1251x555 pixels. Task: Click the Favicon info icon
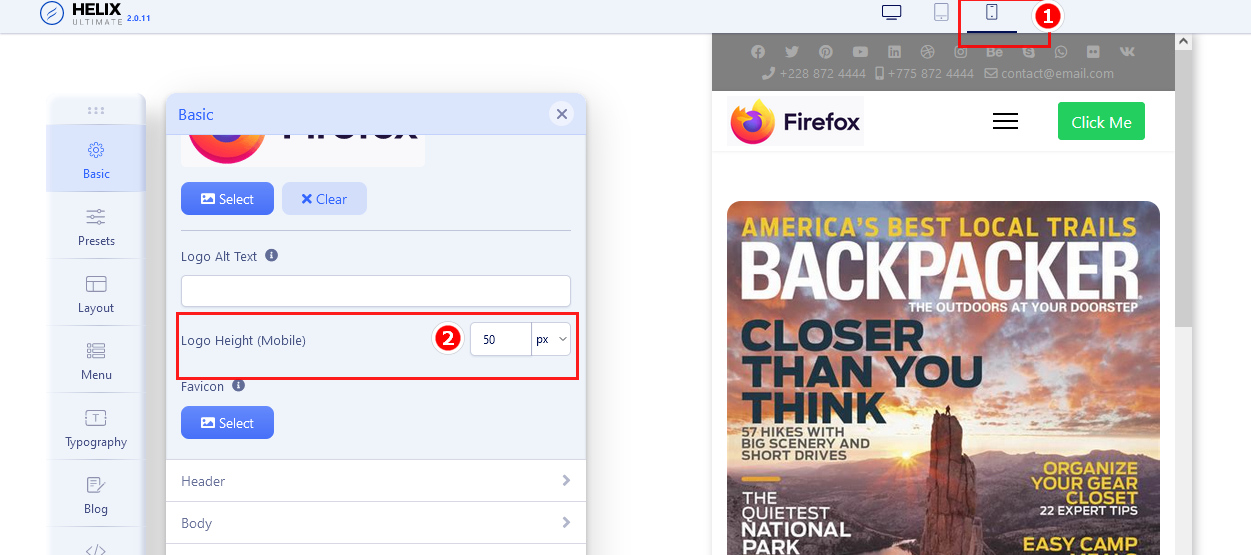coord(238,385)
